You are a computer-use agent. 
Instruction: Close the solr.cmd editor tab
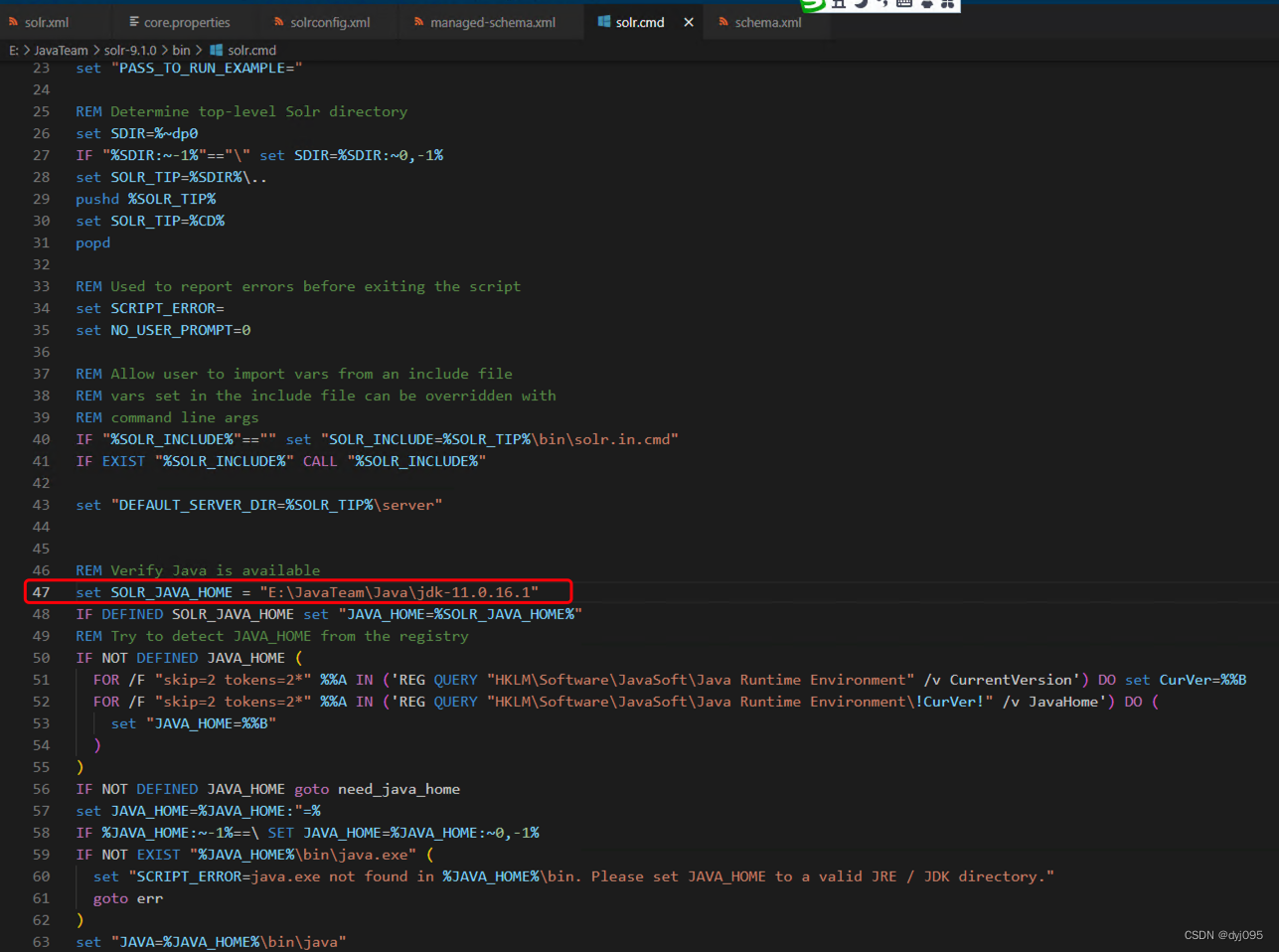(689, 22)
